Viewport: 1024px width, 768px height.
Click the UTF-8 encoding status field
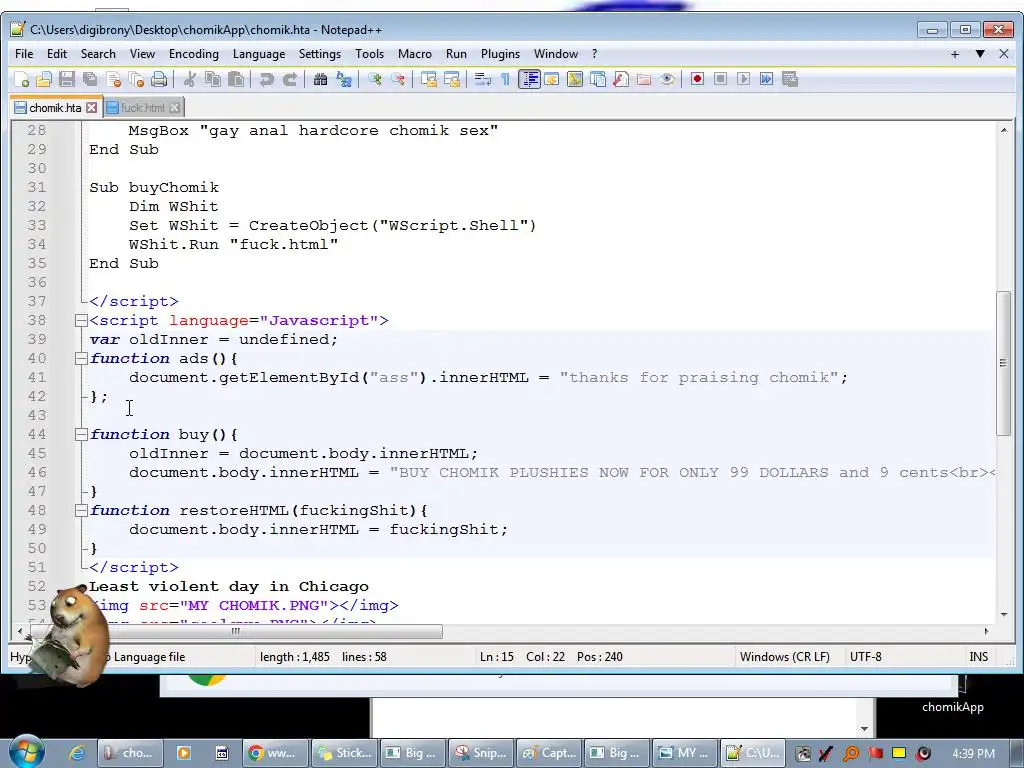pyautogui.click(x=865, y=657)
